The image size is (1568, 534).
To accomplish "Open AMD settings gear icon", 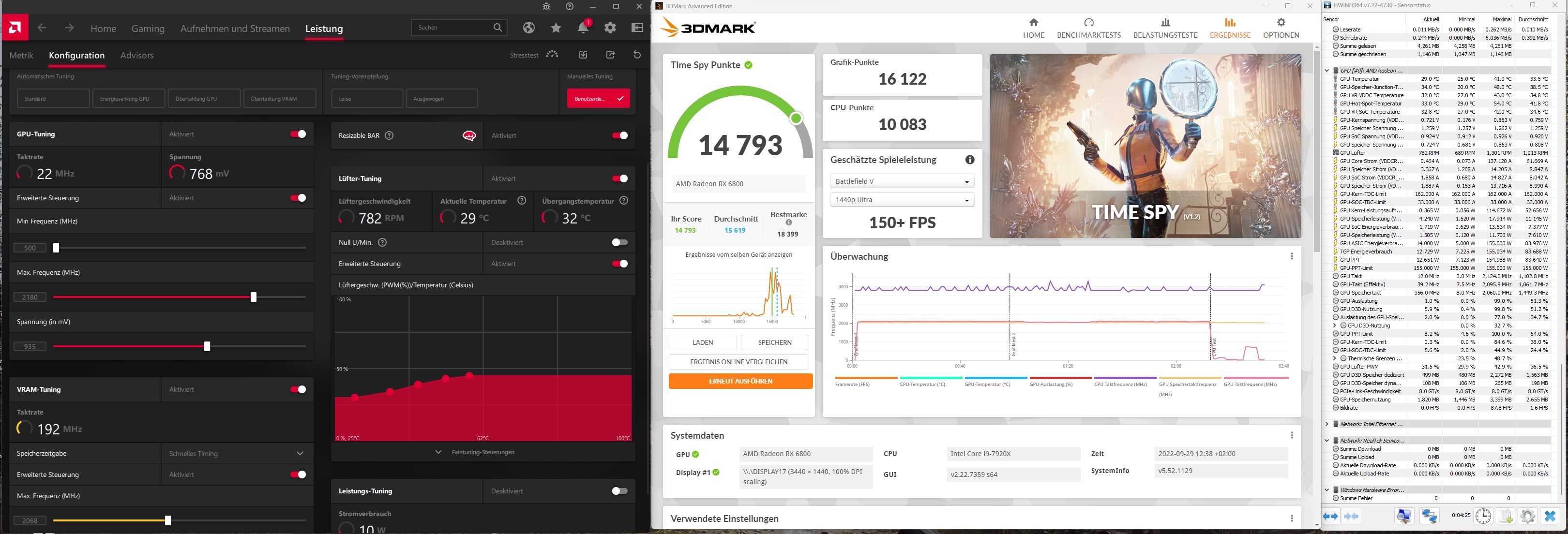I will click(610, 28).
